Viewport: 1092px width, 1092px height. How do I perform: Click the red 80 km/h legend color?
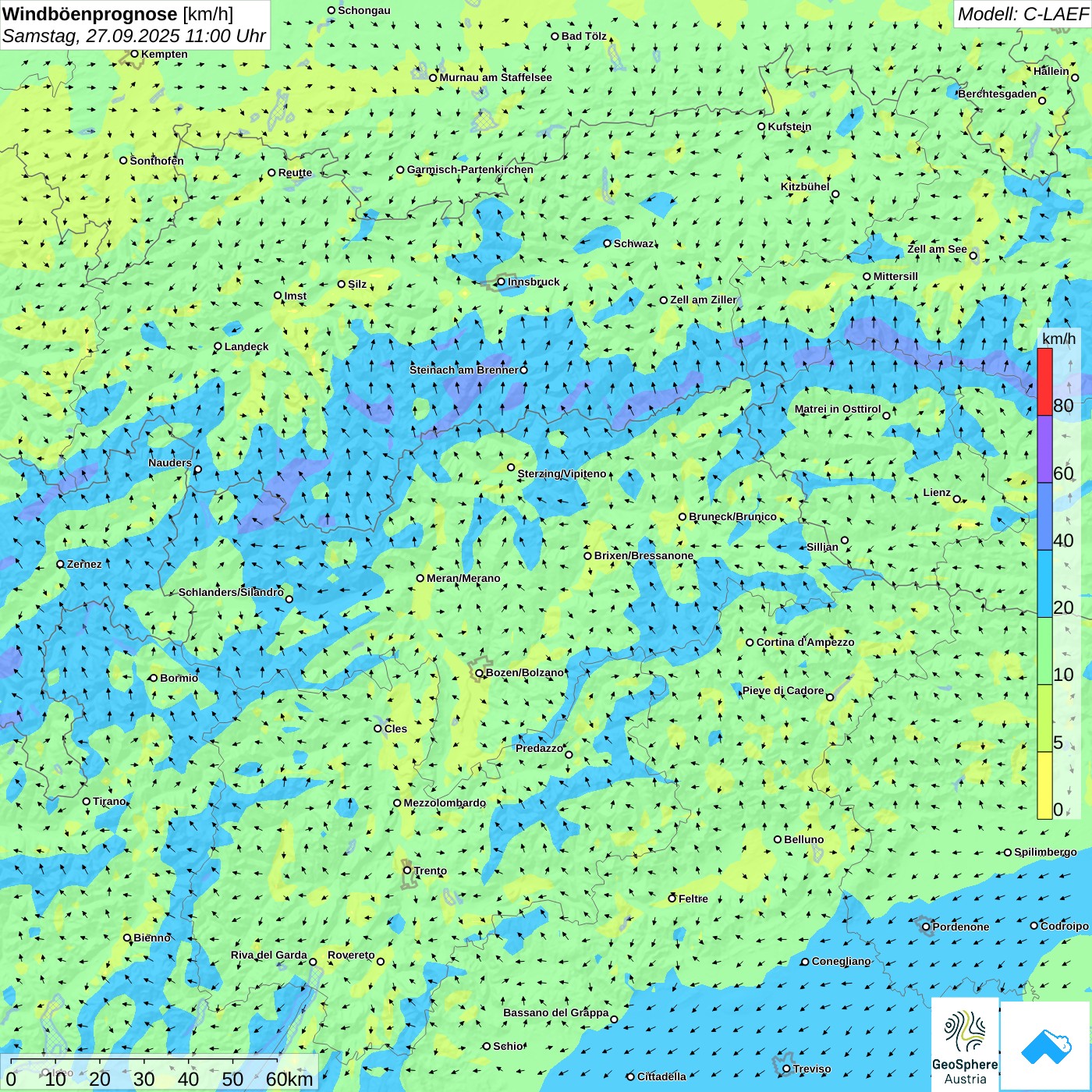tap(1044, 381)
